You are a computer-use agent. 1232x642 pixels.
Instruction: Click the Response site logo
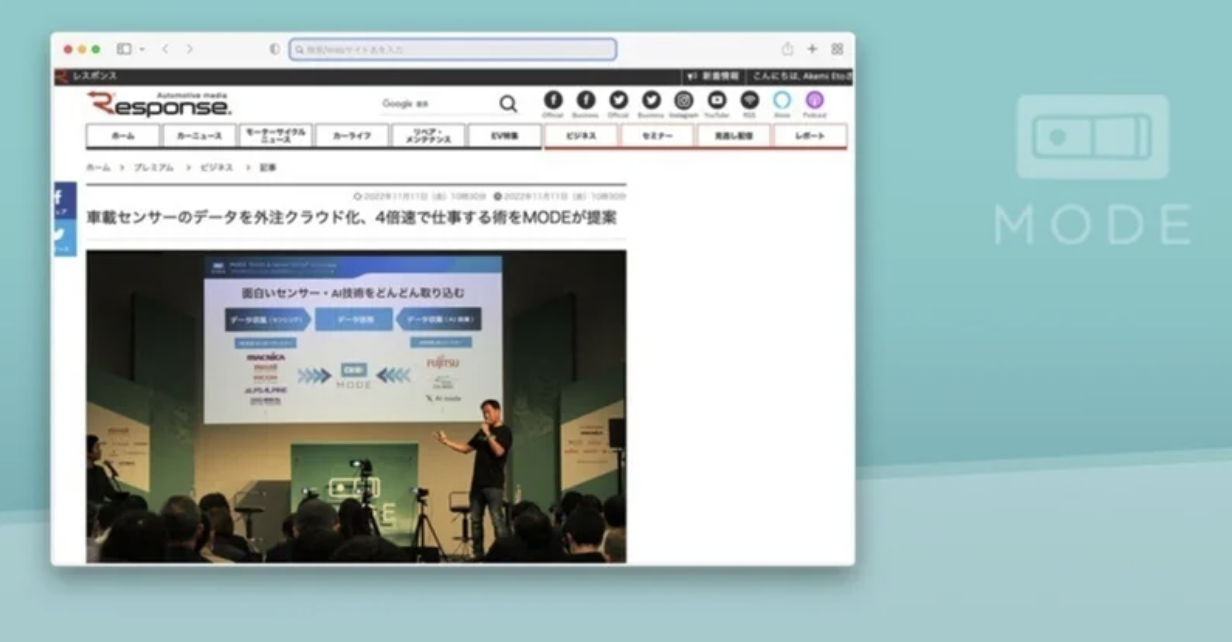pyautogui.click(x=159, y=104)
